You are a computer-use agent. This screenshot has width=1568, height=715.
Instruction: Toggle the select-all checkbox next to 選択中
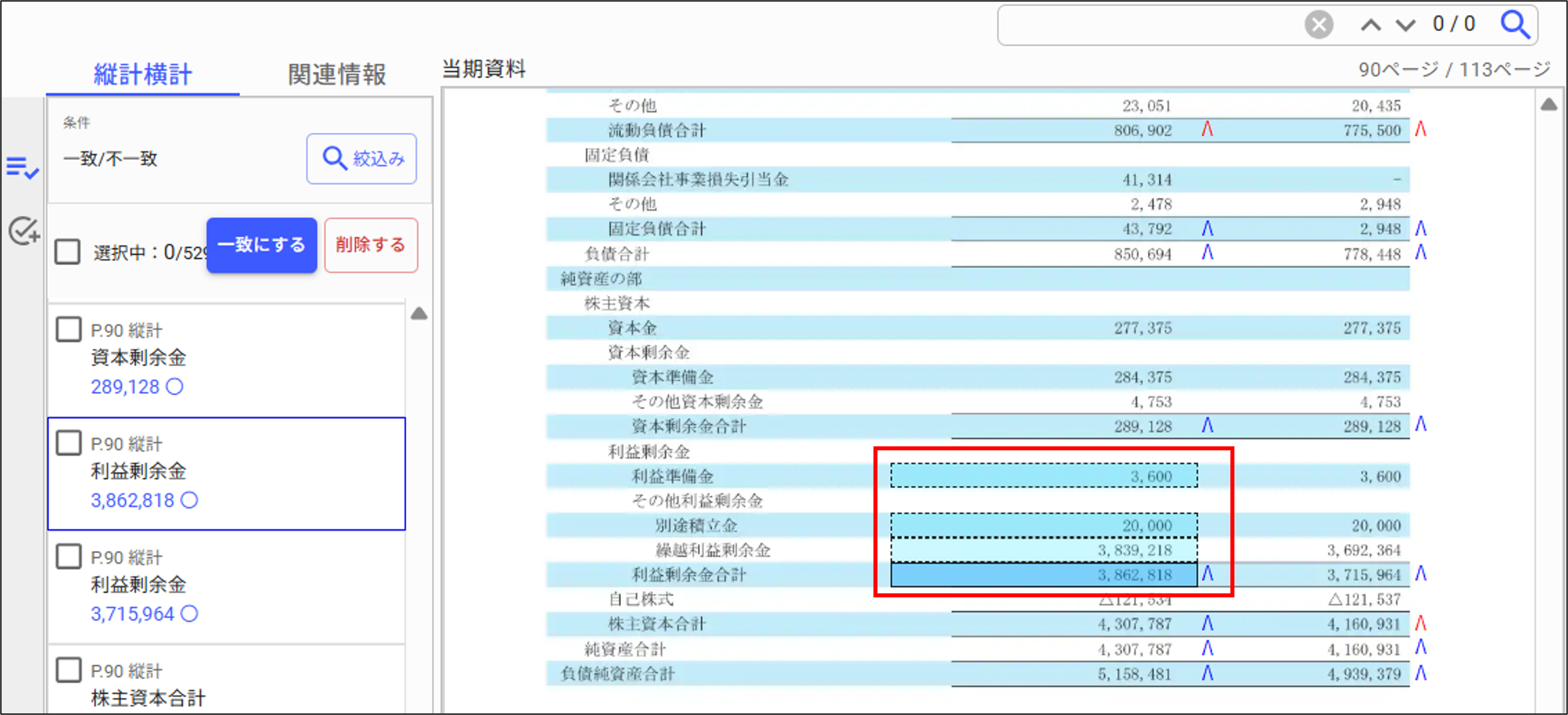(x=68, y=251)
